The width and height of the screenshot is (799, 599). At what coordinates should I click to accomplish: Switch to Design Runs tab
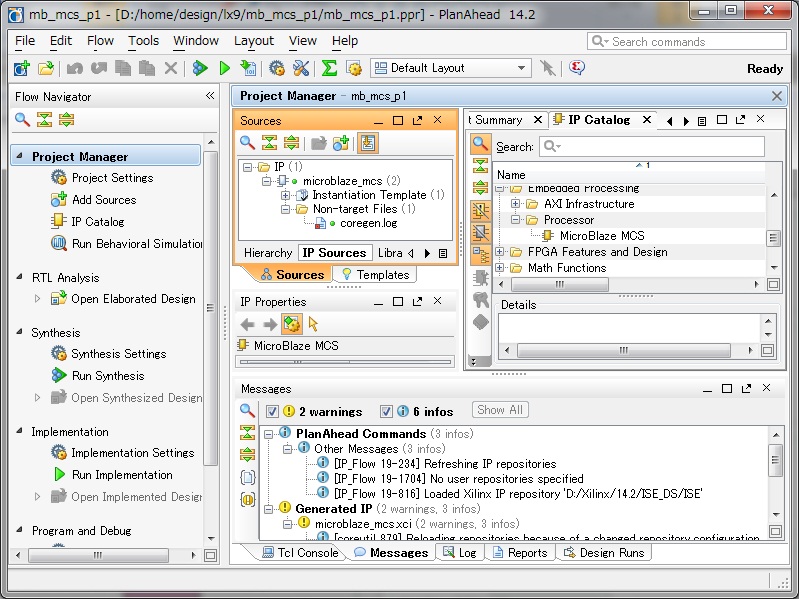pos(604,553)
